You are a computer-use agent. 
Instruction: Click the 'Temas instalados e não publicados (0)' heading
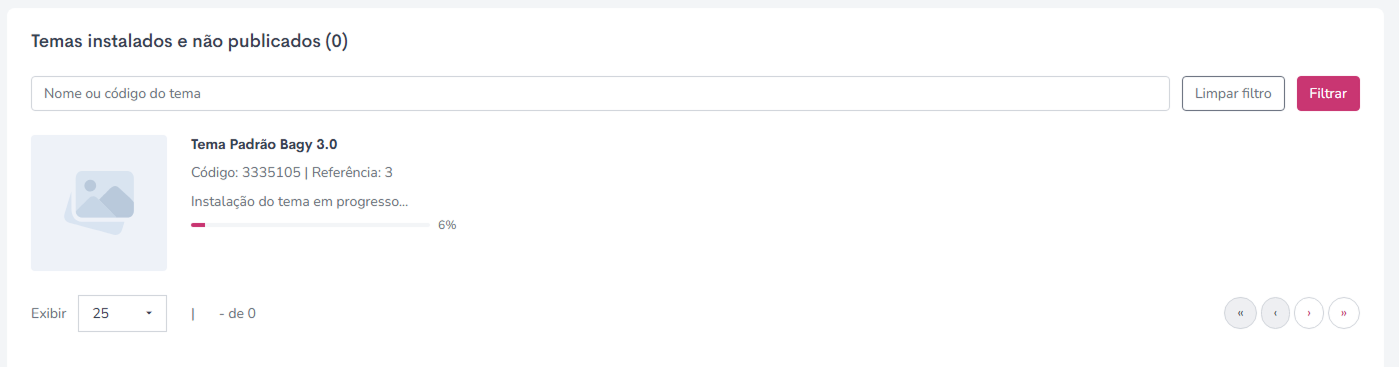click(x=190, y=41)
